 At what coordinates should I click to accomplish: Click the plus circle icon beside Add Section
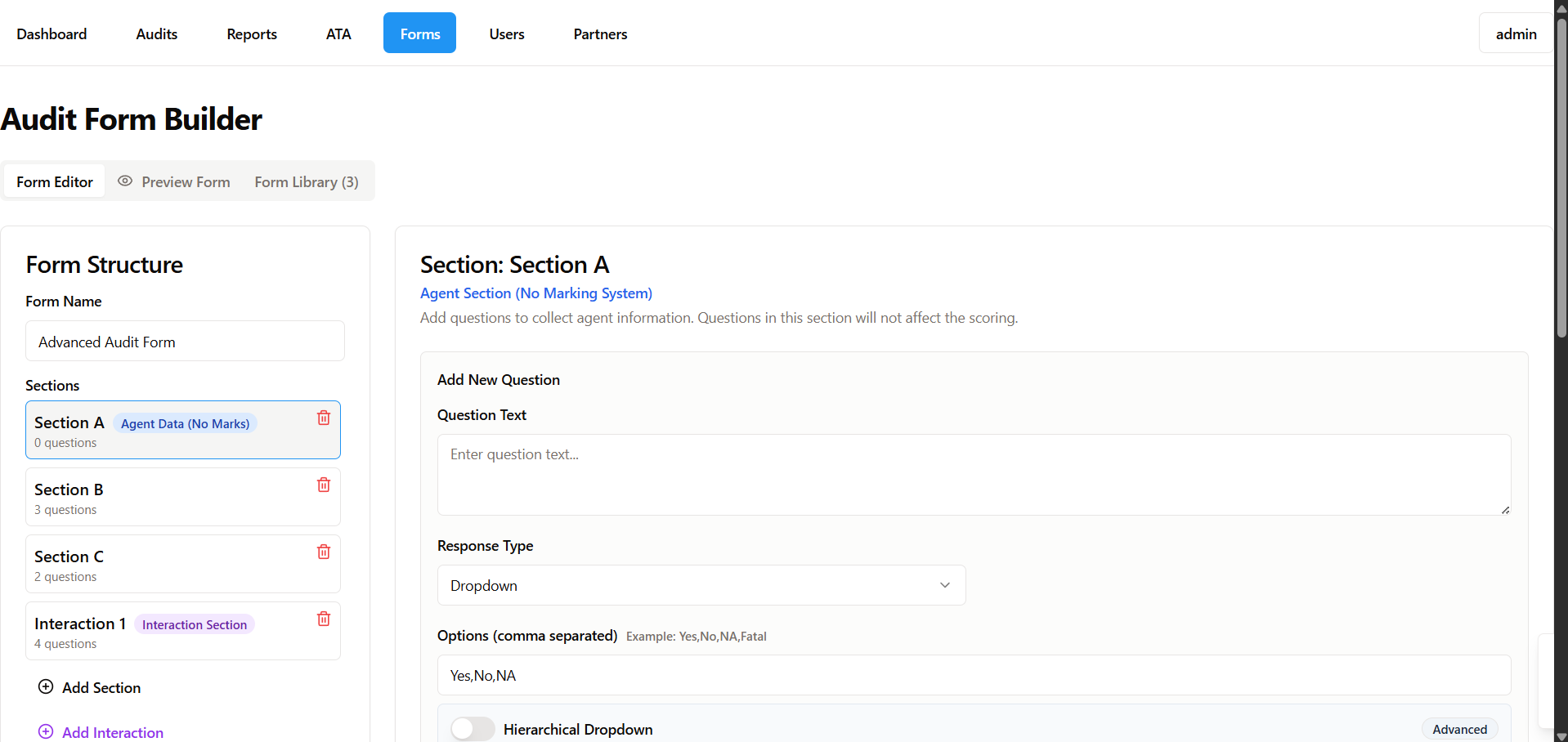coord(46,686)
